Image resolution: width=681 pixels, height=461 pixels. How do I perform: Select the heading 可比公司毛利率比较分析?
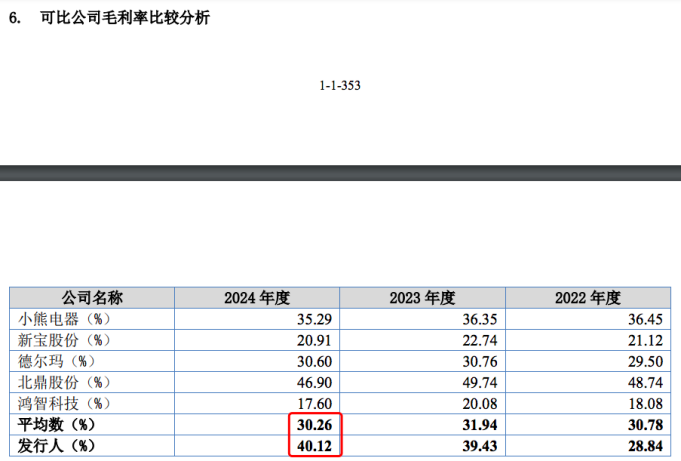pyautogui.click(x=125, y=18)
